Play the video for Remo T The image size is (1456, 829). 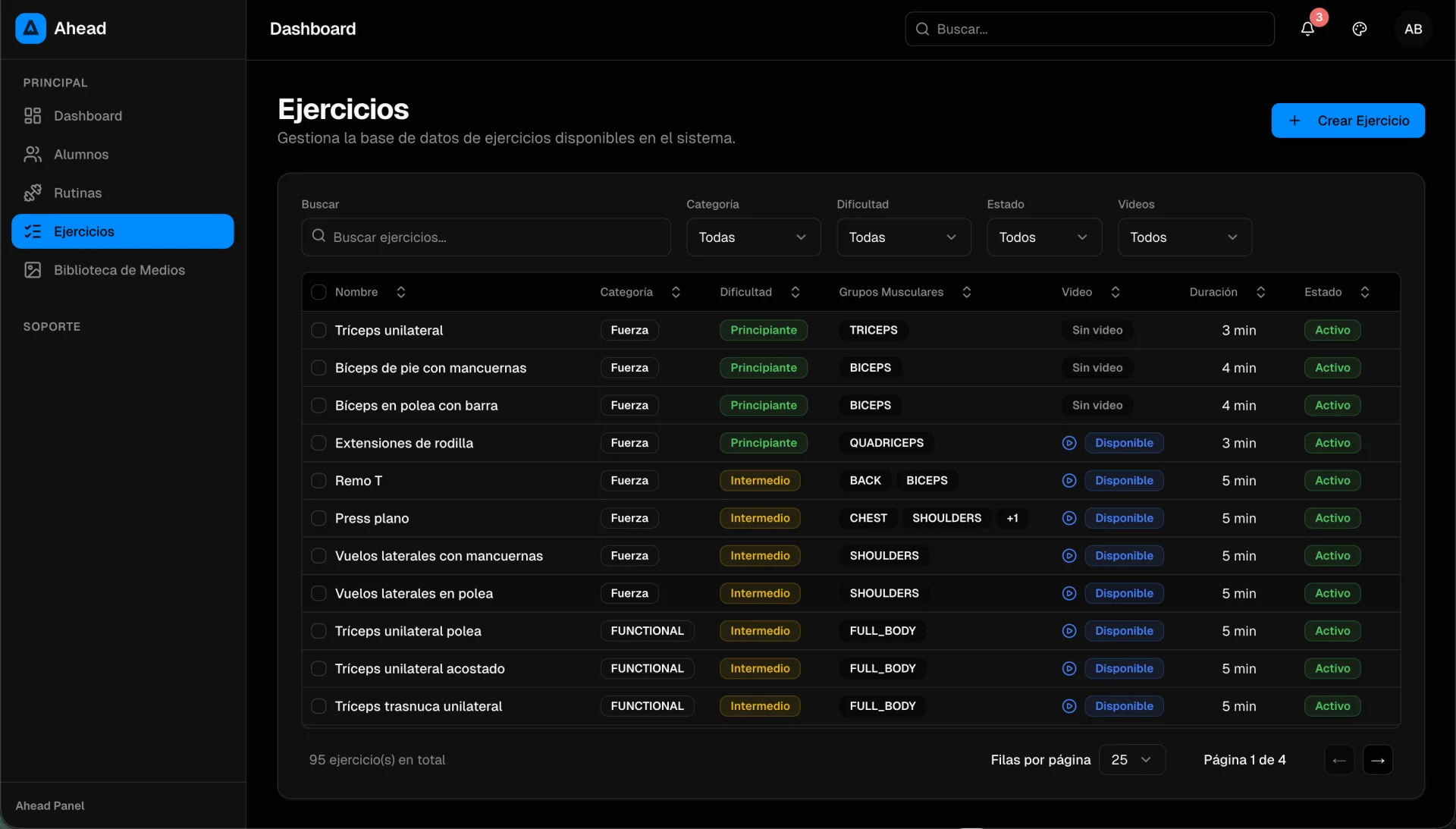click(1069, 481)
